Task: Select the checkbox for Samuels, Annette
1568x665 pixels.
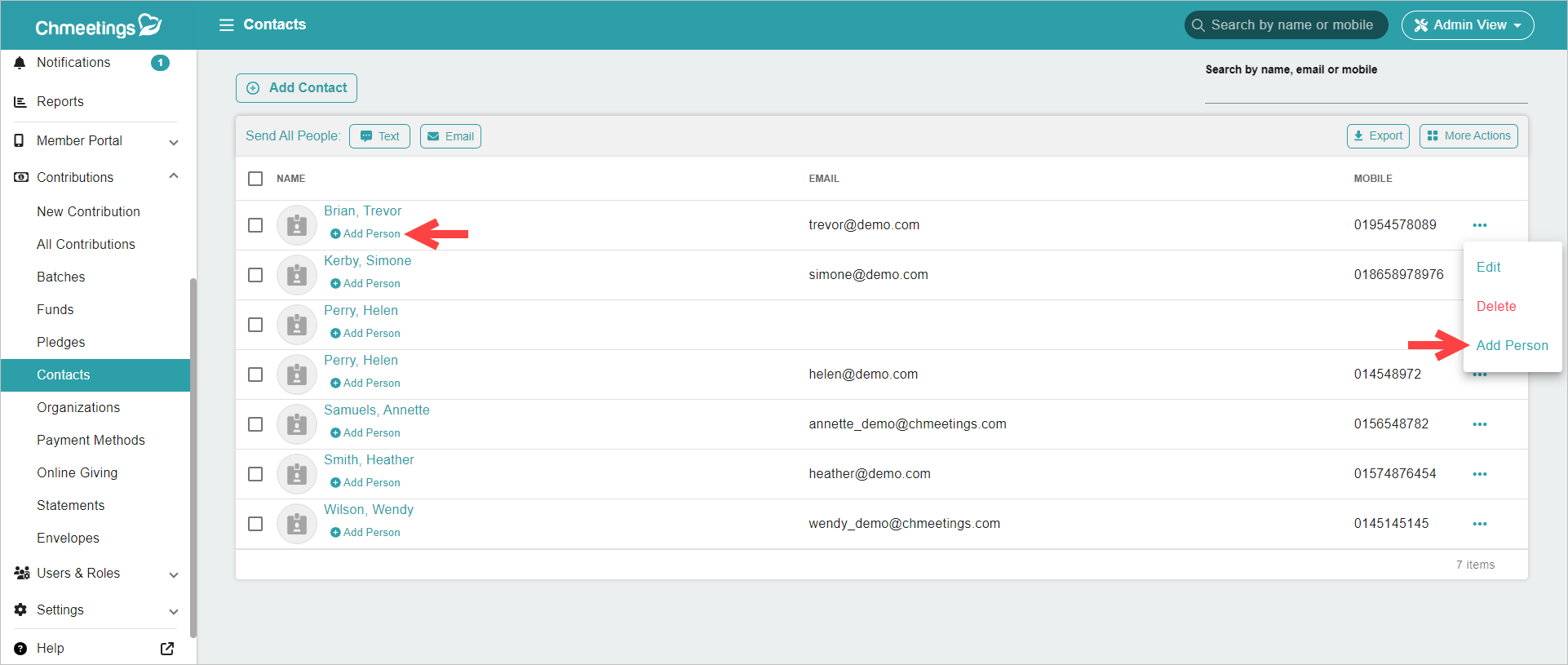Action: tap(255, 424)
